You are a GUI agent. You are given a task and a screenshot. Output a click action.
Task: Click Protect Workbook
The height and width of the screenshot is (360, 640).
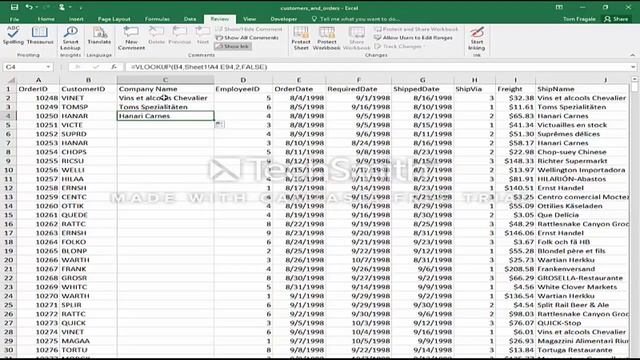point(327,38)
